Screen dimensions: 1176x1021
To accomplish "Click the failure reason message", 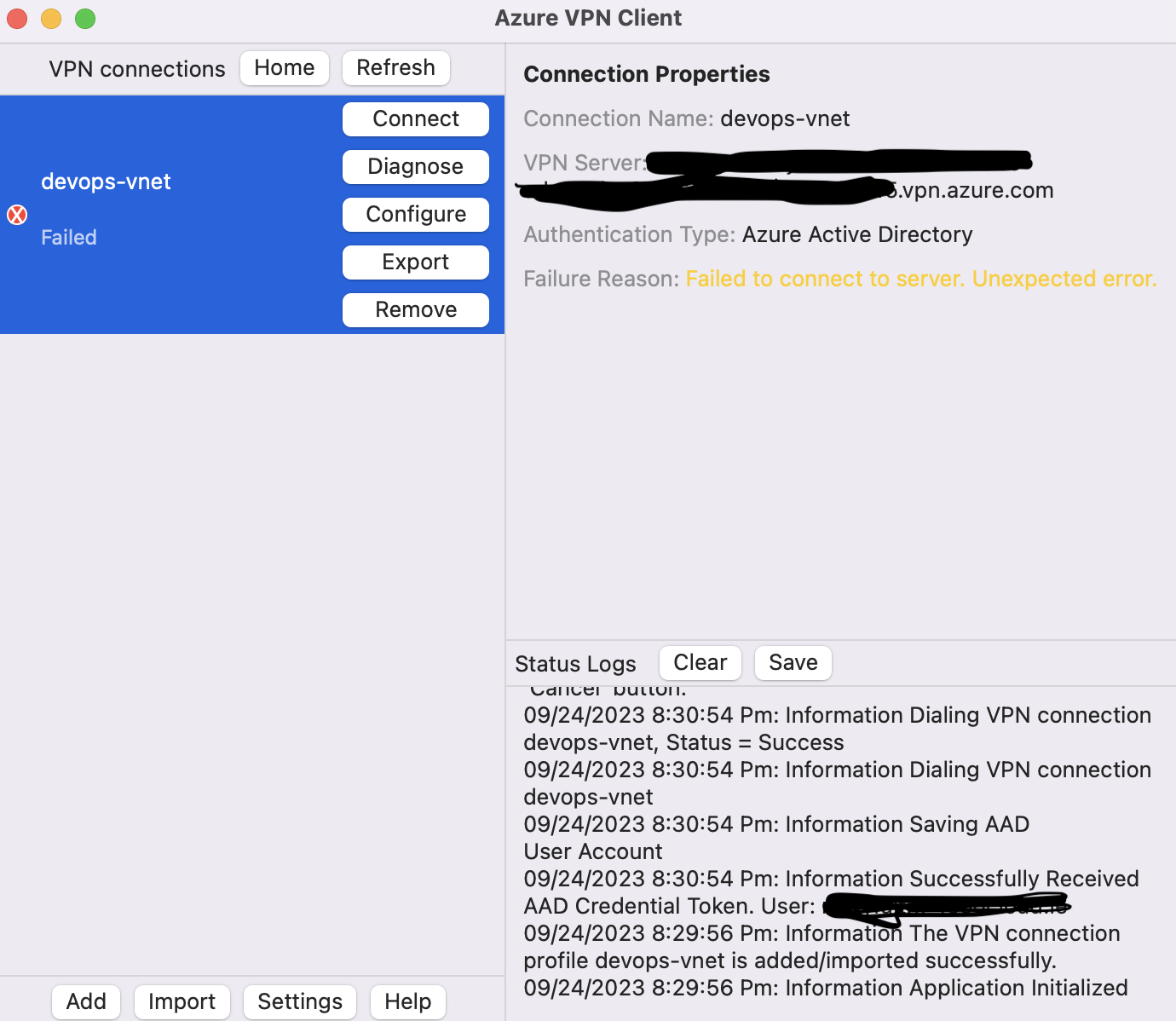I will pos(921,279).
